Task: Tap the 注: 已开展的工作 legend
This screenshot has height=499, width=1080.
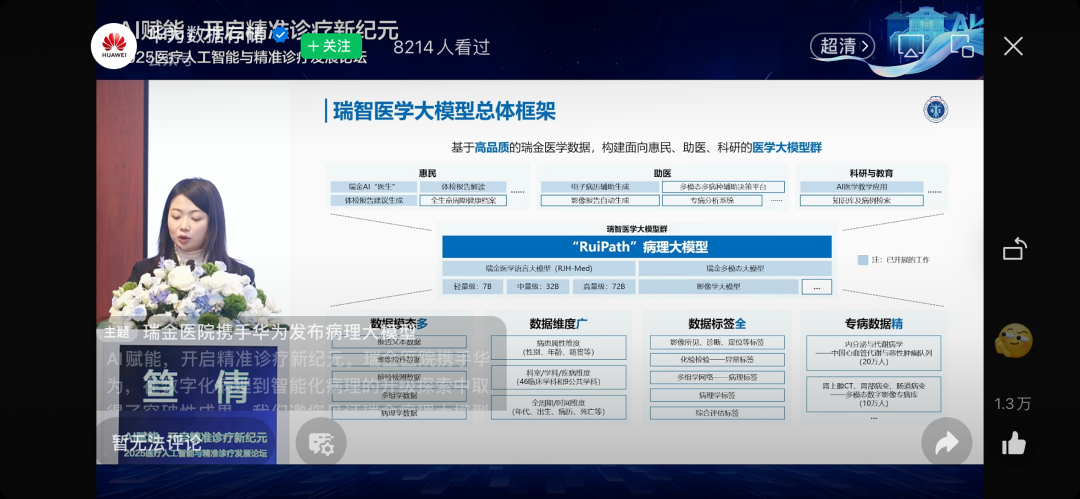Action: [x=893, y=260]
